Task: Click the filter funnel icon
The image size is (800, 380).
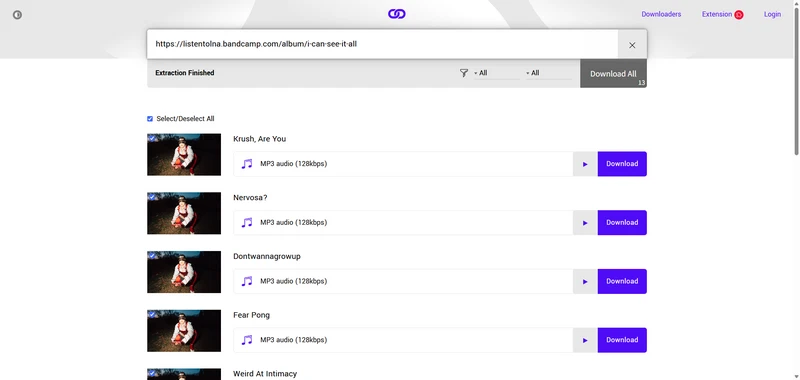Action: (x=463, y=73)
